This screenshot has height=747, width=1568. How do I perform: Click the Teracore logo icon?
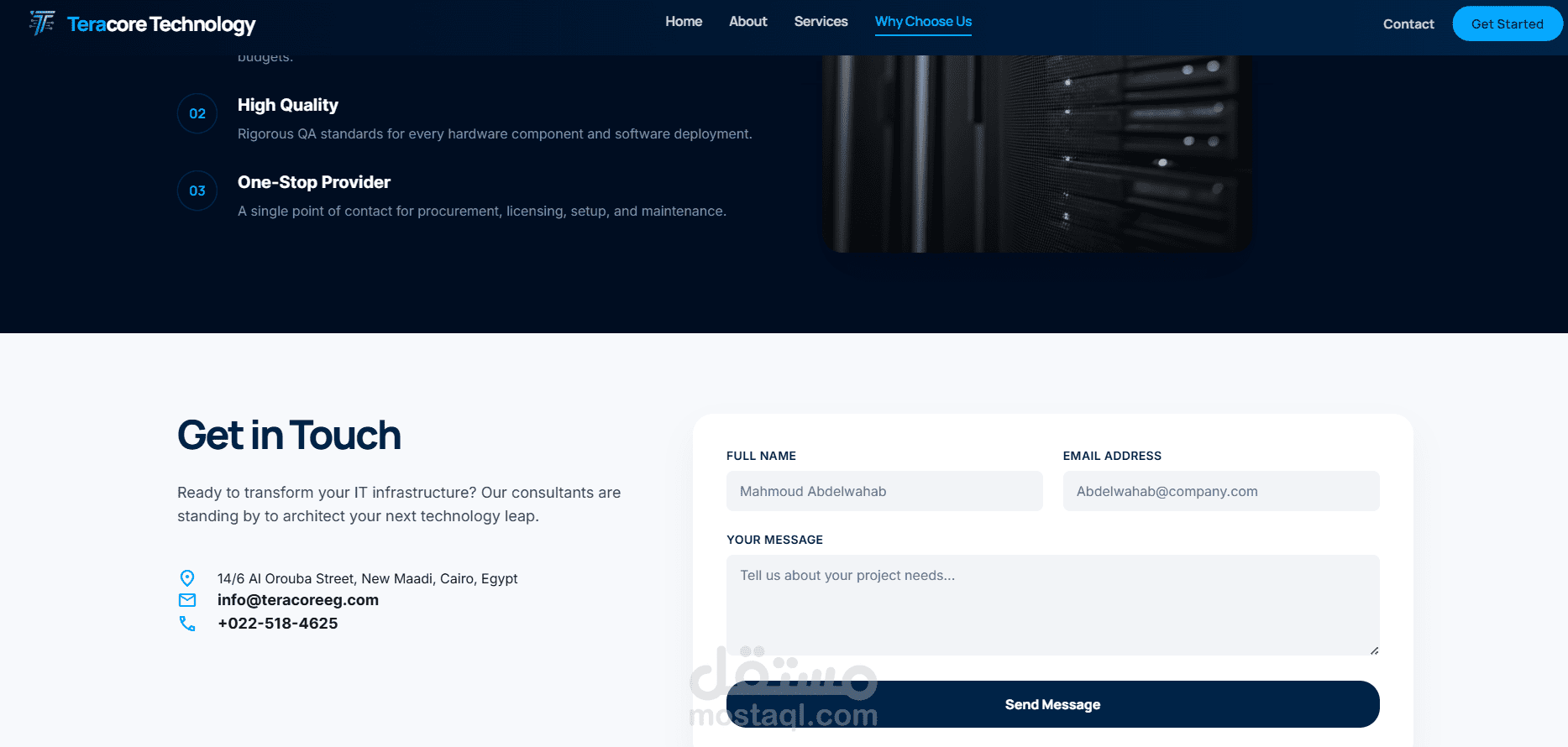[x=42, y=24]
